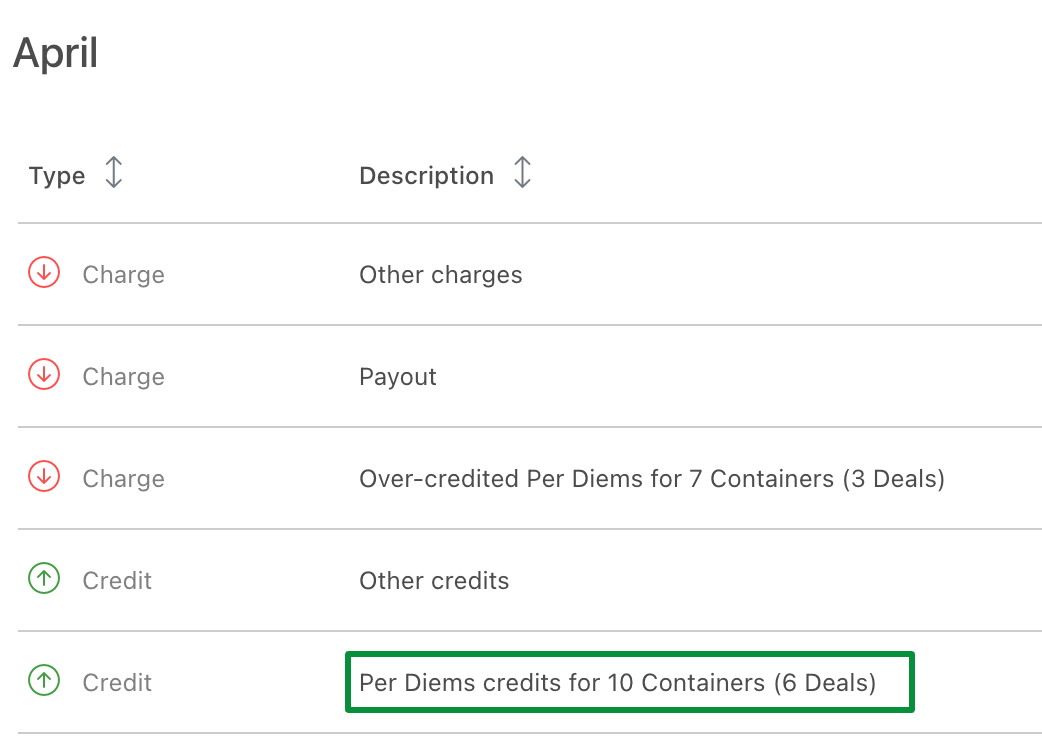
Task: Select 'Payout' description
Action: [397, 377]
